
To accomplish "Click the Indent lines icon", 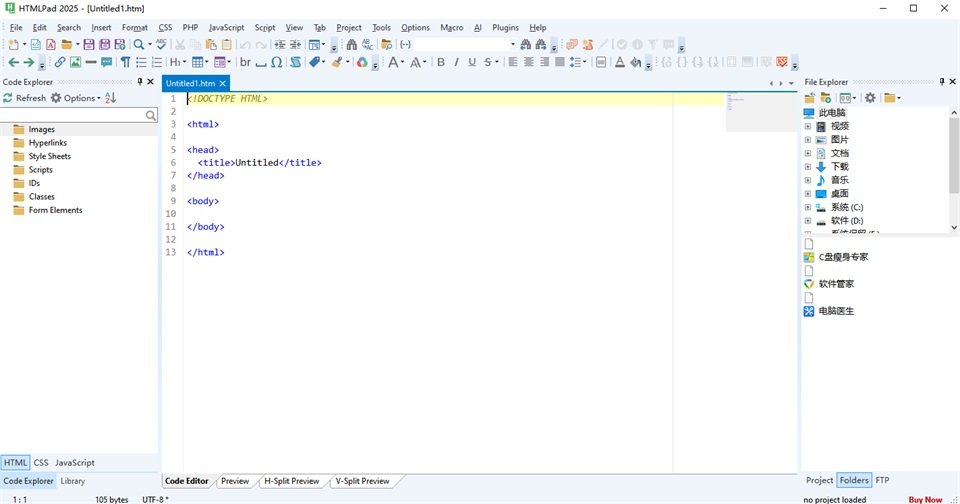I will (x=280, y=45).
